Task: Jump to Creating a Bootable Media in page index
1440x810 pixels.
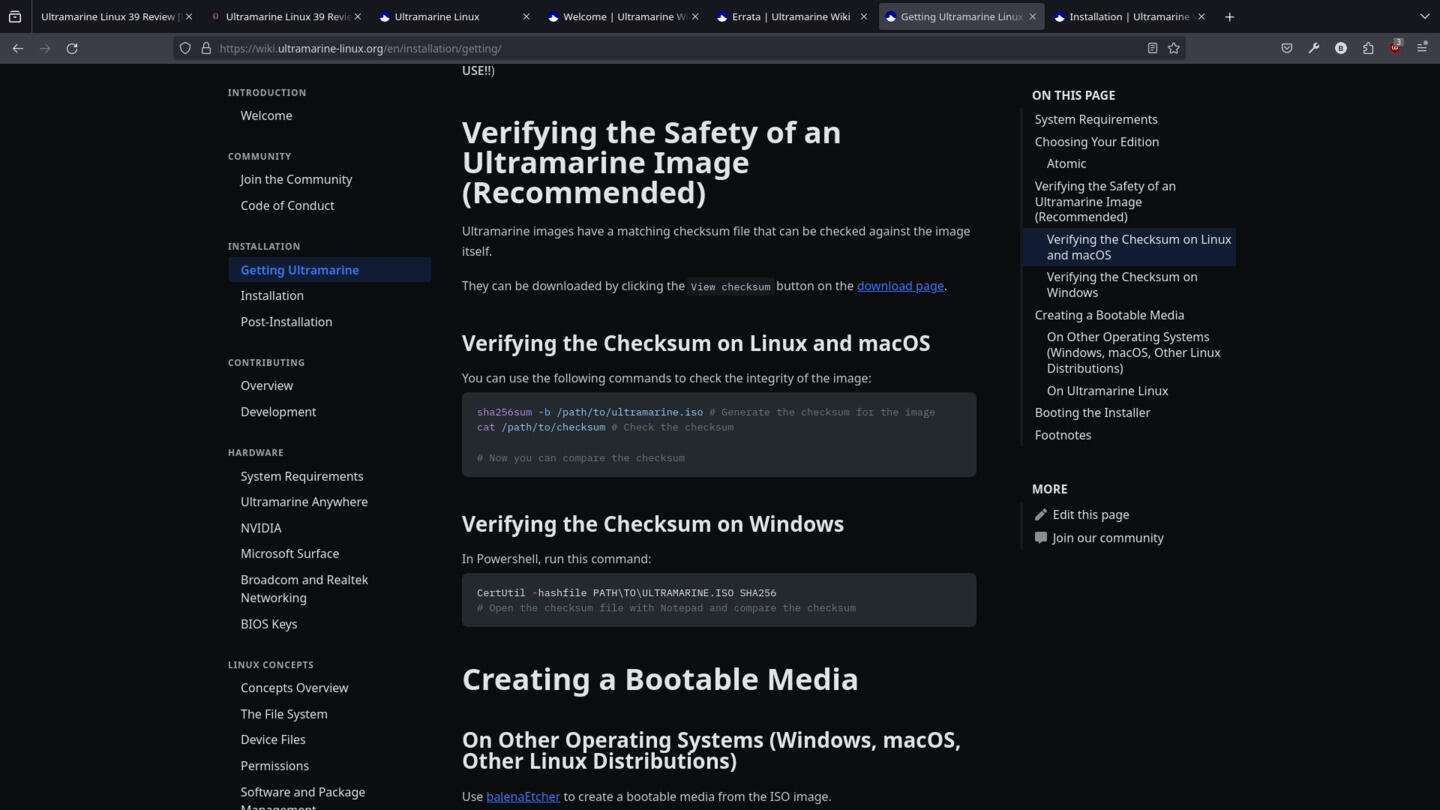Action: [x=1109, y=315]
